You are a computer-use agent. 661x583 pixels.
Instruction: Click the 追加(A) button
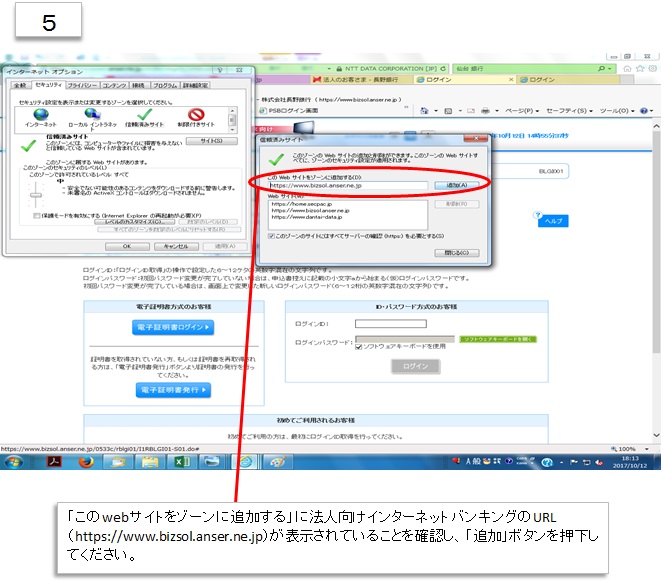[457, 185]
